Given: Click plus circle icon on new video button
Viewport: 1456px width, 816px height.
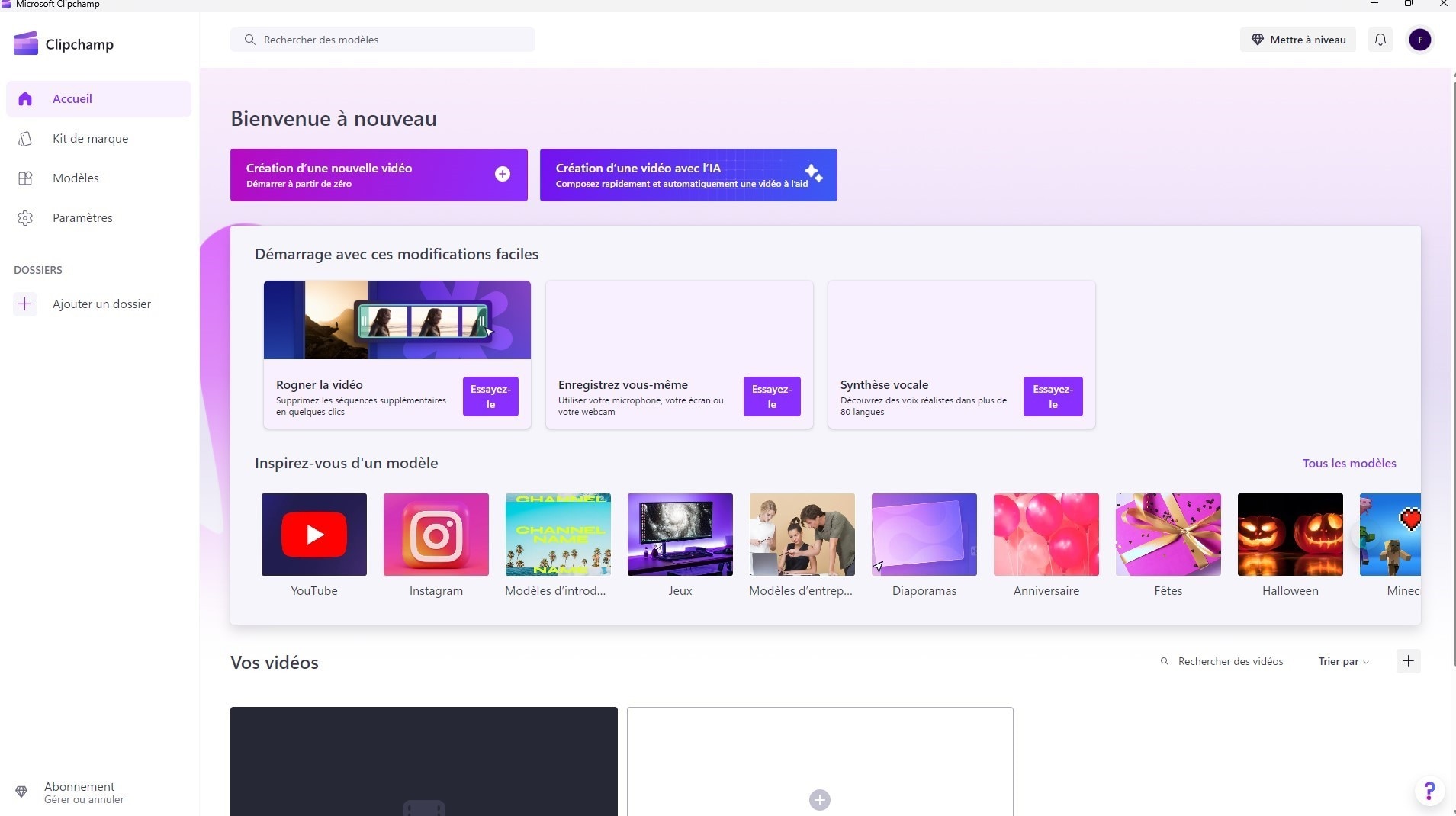Looking at the screenshot, I should pos(503,174).
